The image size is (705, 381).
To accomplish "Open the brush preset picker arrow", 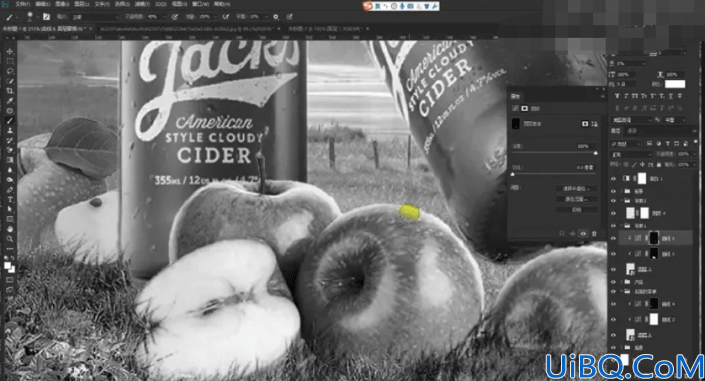I will coord(37,17).
